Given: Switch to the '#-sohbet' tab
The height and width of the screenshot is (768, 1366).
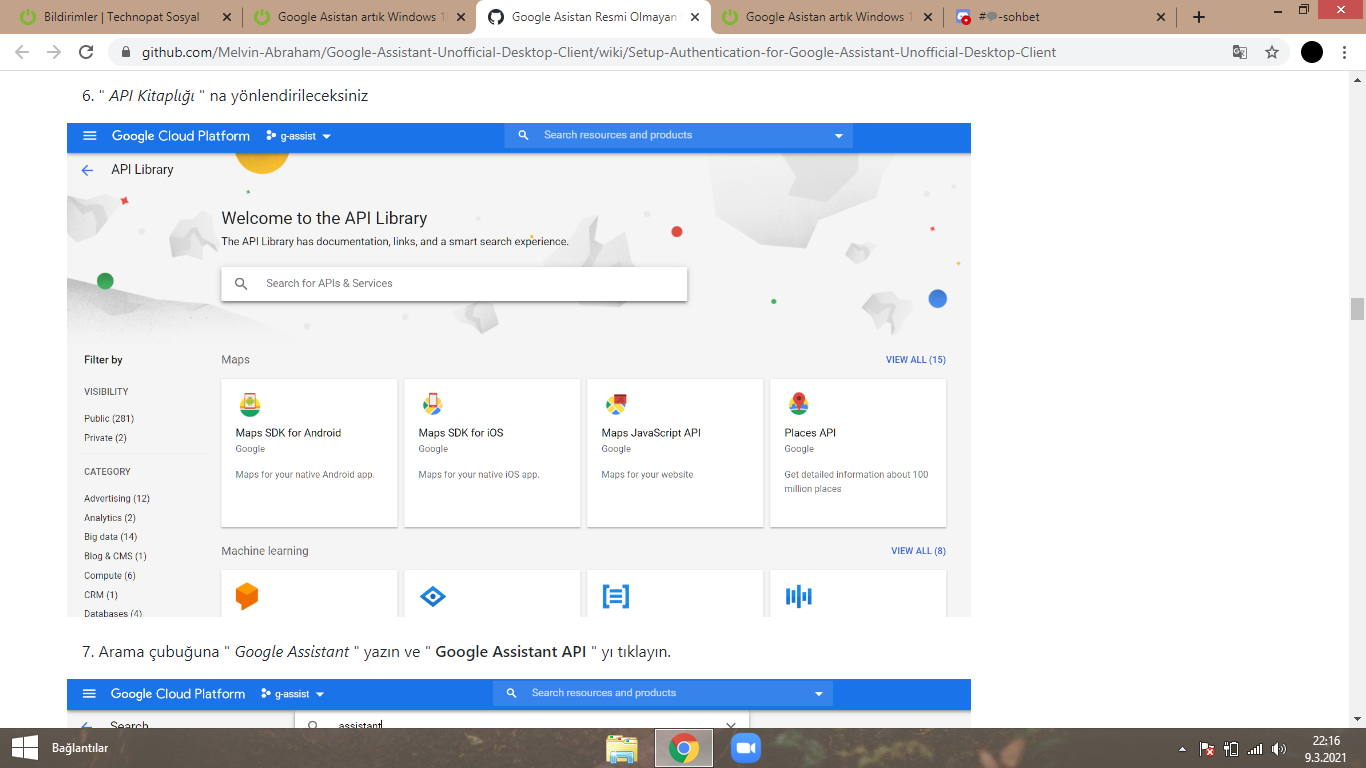Looking at the screenshot, I should point(1059,17).
